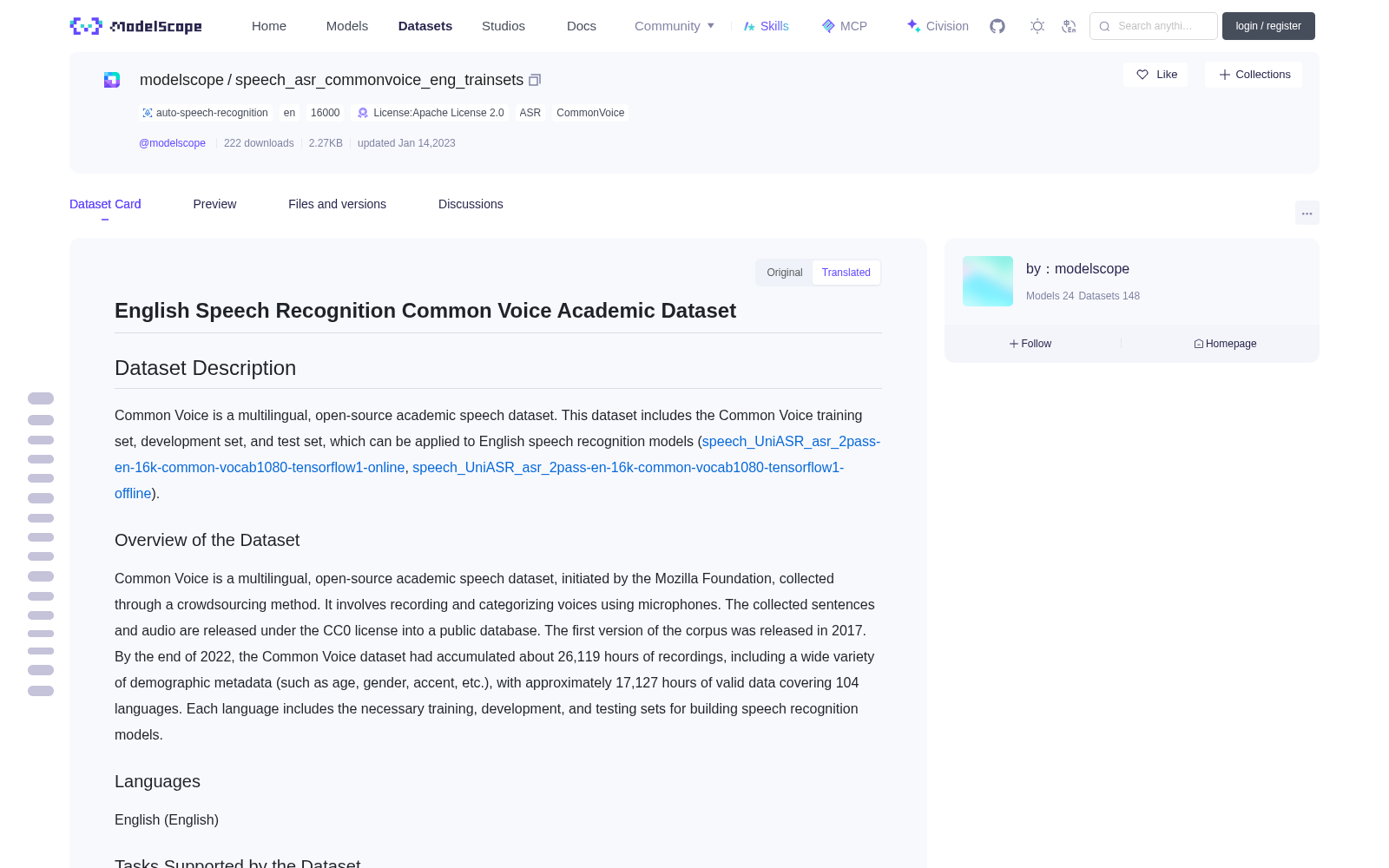The image size is (1389, 868).
Task: Like this dataset
Action: pyautogui.click(x=1155, y=75)
